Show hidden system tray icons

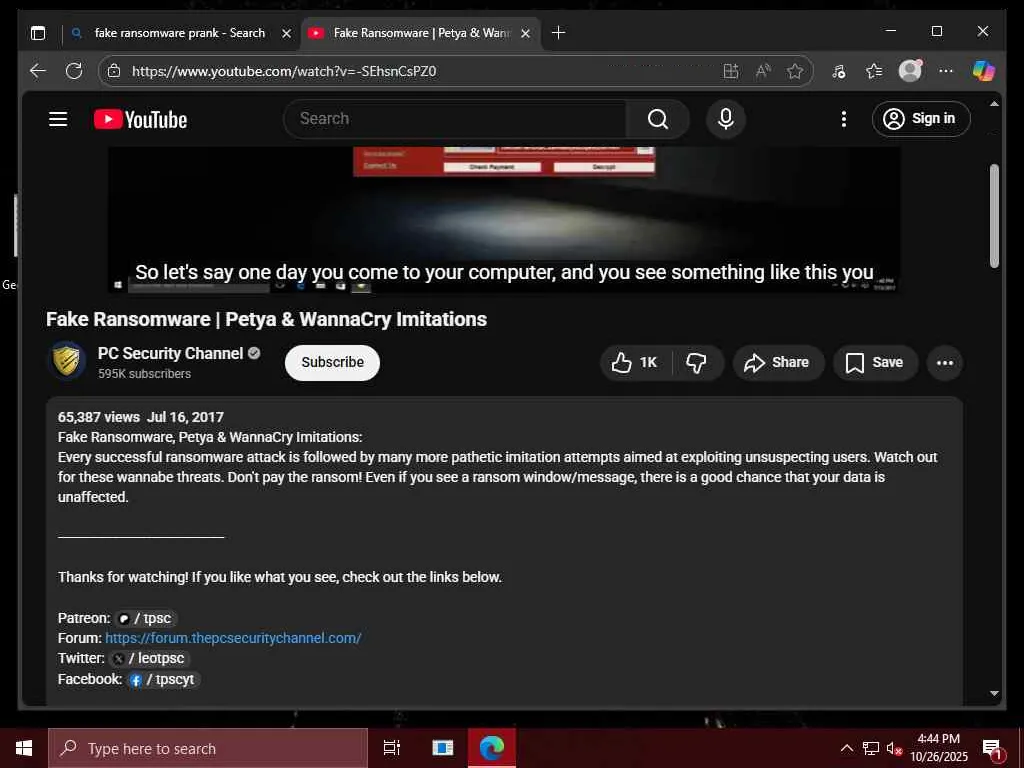tap(846, 748)
